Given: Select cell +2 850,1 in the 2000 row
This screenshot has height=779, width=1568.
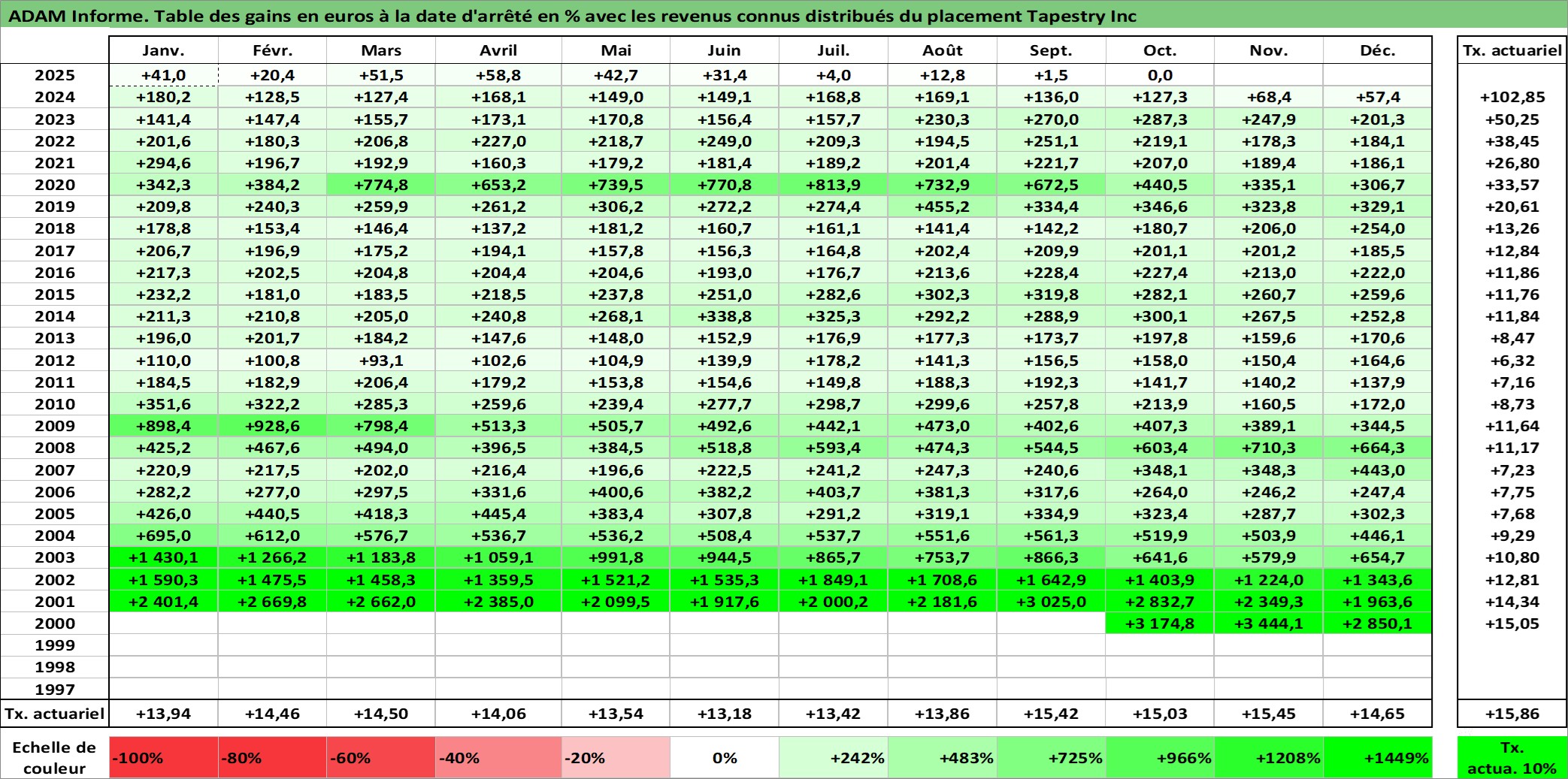Looking at the screenshot, I should coord(1378,624).
